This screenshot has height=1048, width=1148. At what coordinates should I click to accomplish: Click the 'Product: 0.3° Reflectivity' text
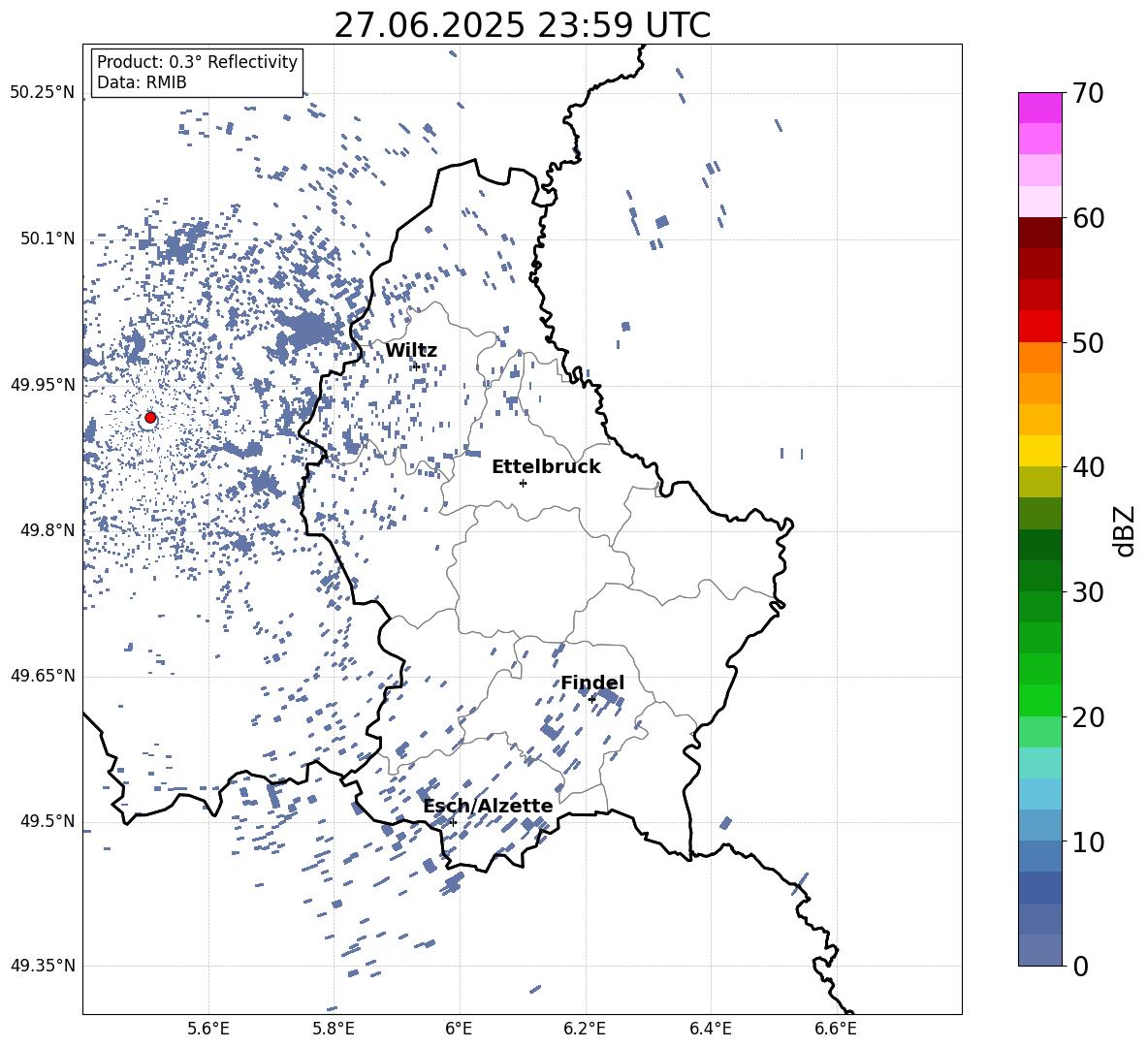click(x=197, y=62)
